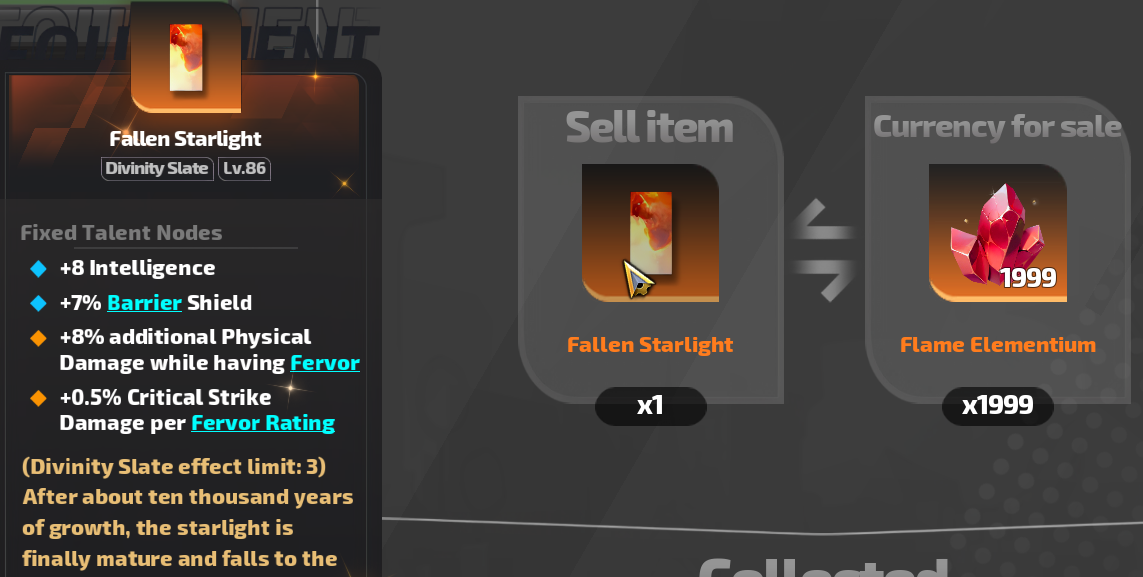Click the blue diamond beside +8 Intelligence
Viewport: 1143px width, 577px height.
click(39, 269)
